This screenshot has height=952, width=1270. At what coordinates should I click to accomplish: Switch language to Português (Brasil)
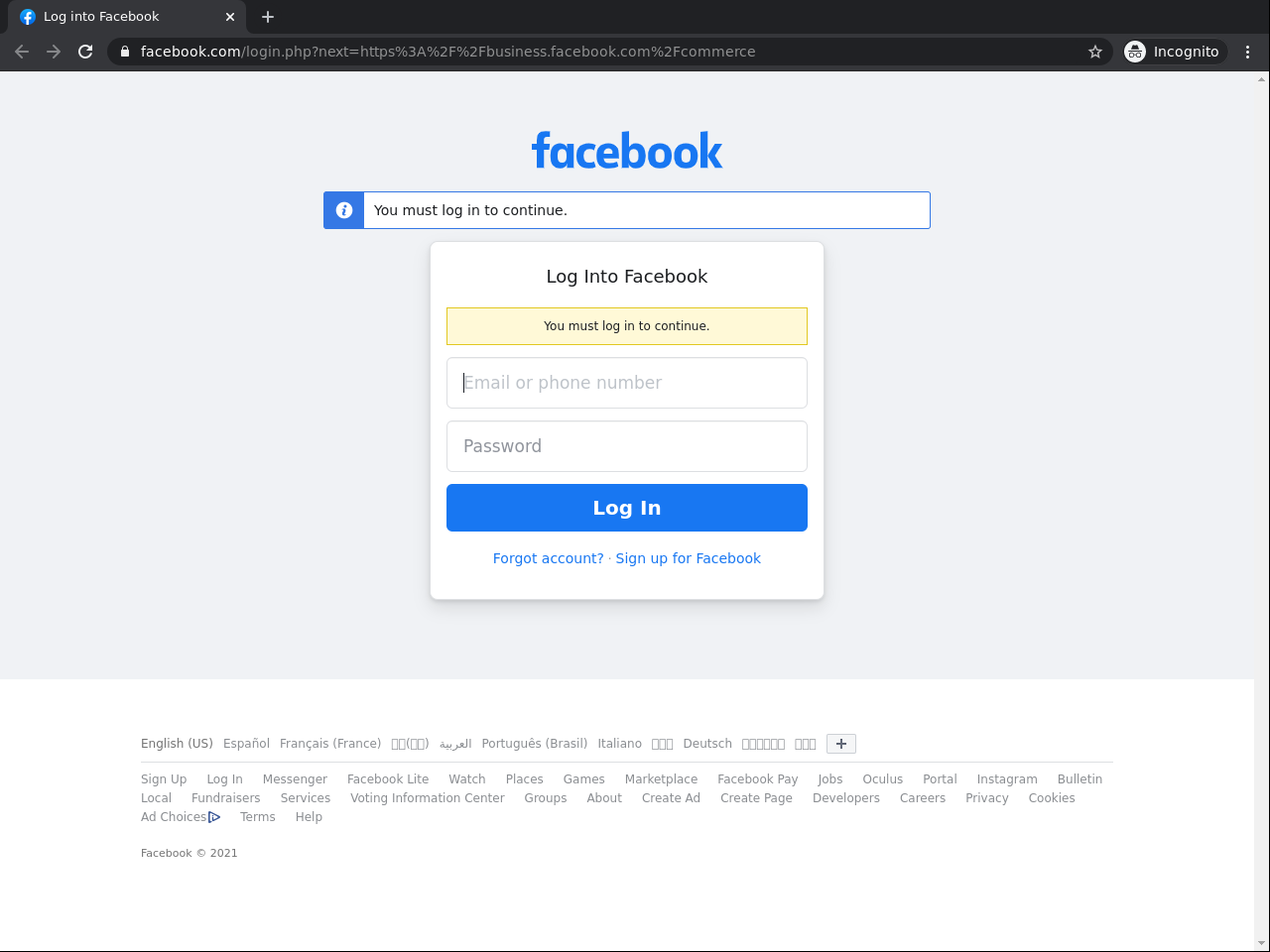[535, 744]
